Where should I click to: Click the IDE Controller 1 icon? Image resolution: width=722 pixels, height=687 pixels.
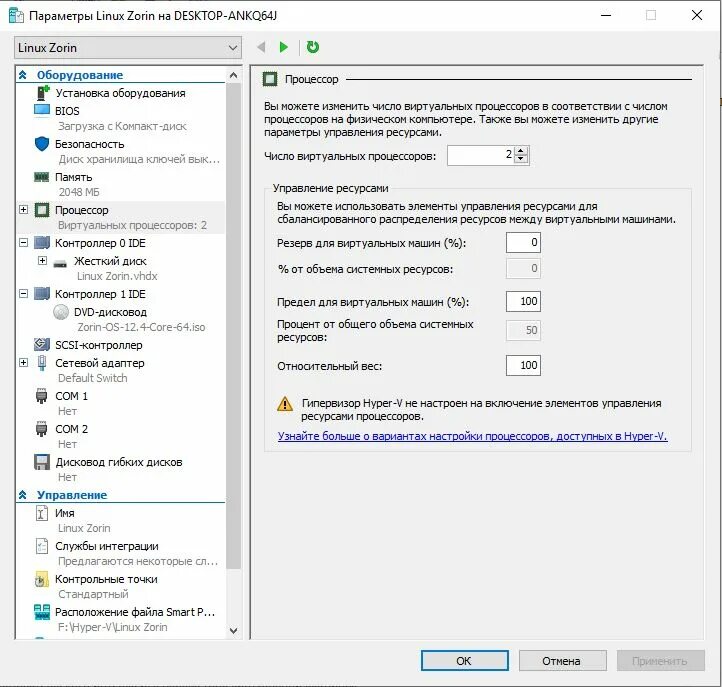pyautogui.click(x=42, y=294)
